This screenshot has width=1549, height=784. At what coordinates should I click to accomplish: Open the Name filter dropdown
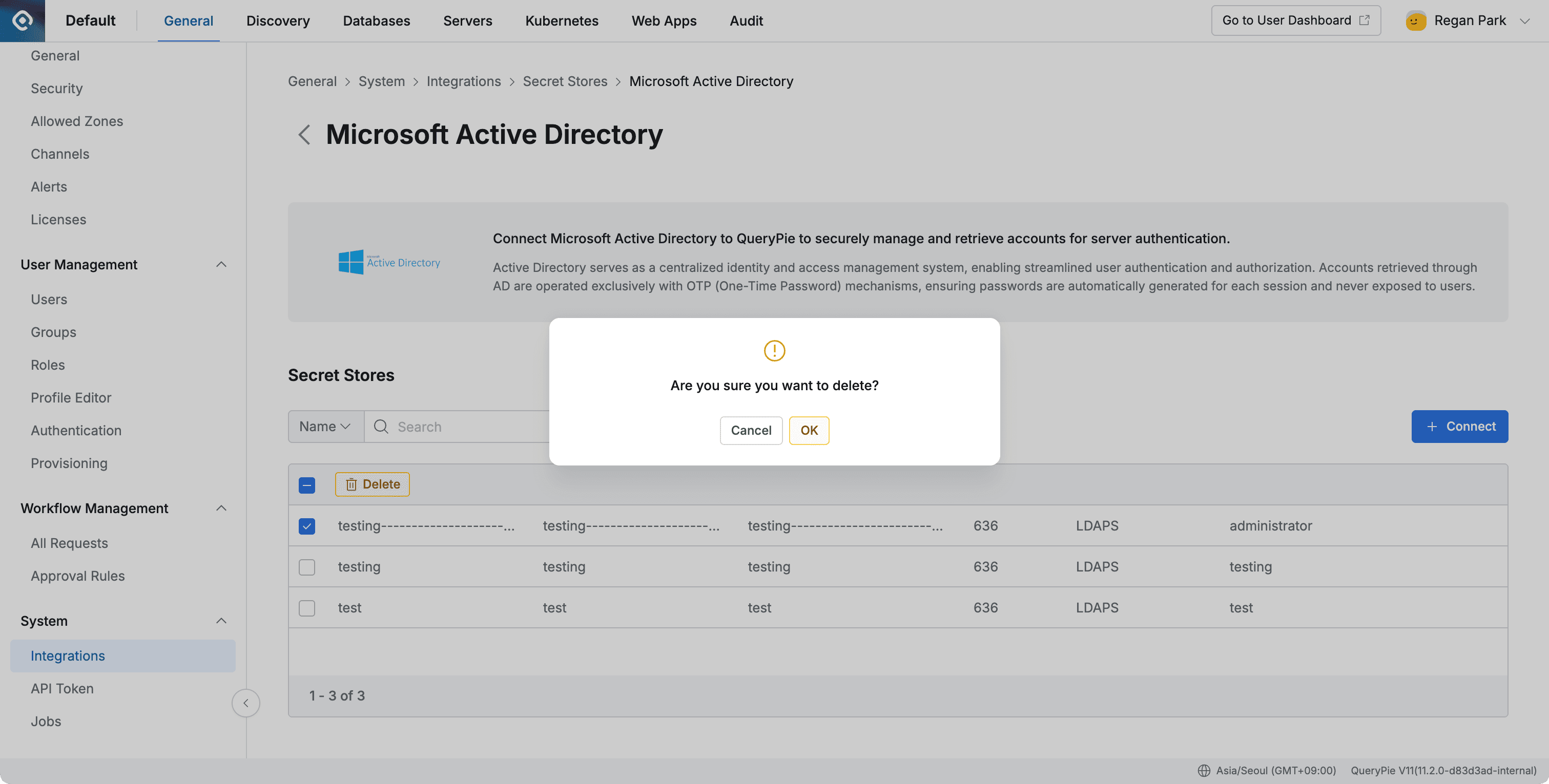click(x=325, y=426)
